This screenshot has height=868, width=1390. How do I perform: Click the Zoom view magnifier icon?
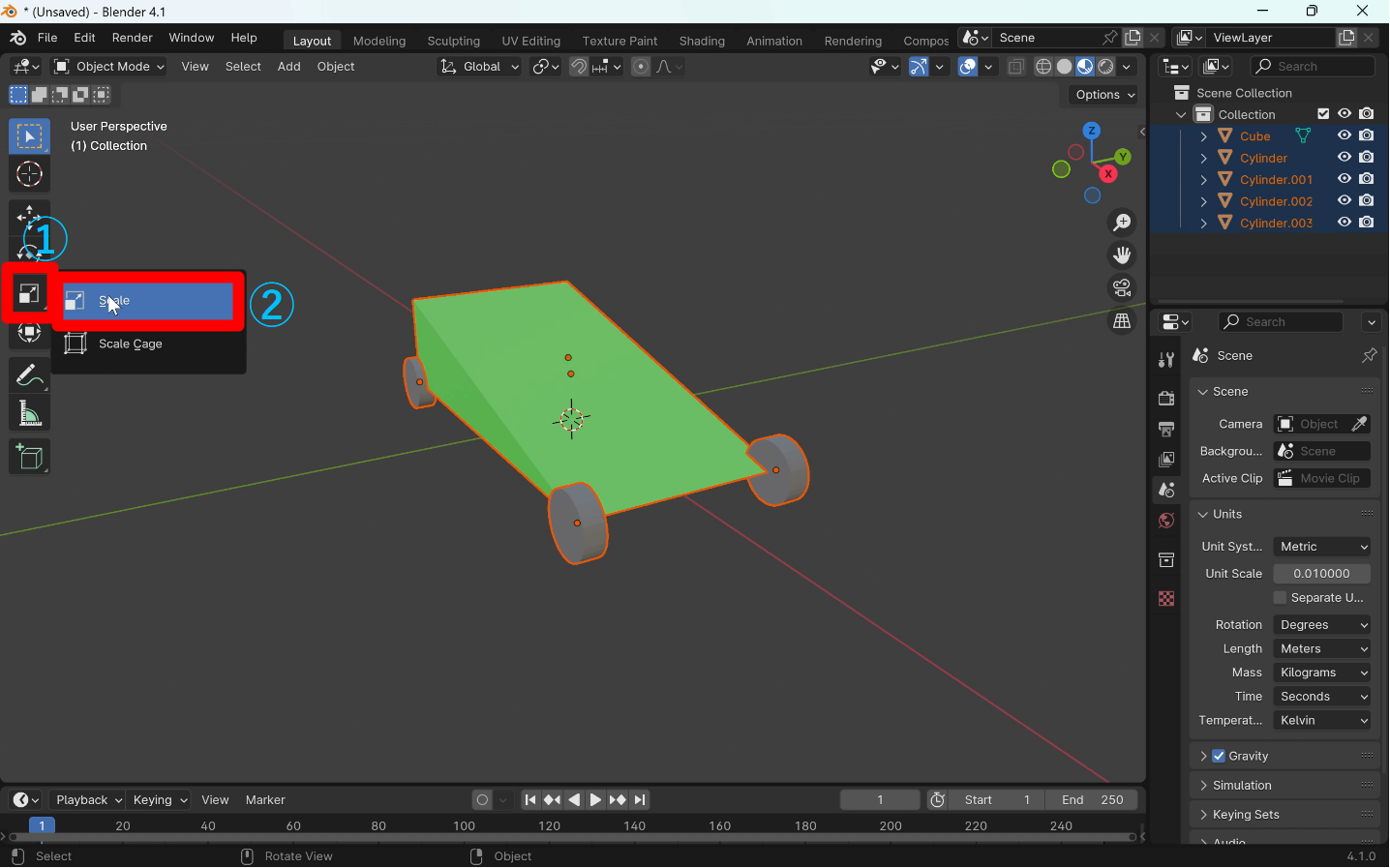click(1122, 223)
